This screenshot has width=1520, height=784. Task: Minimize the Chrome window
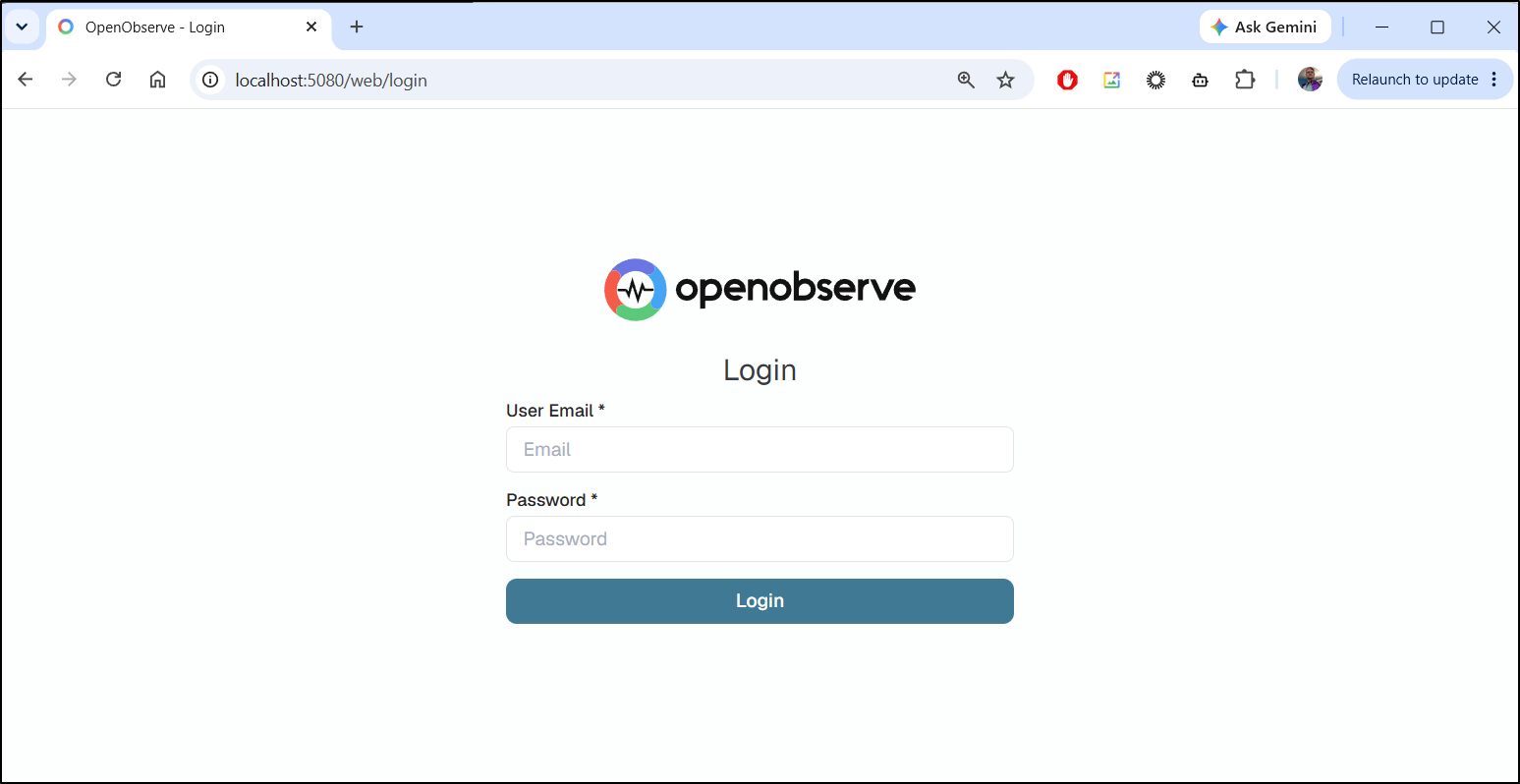click(x=1381, y=27)
